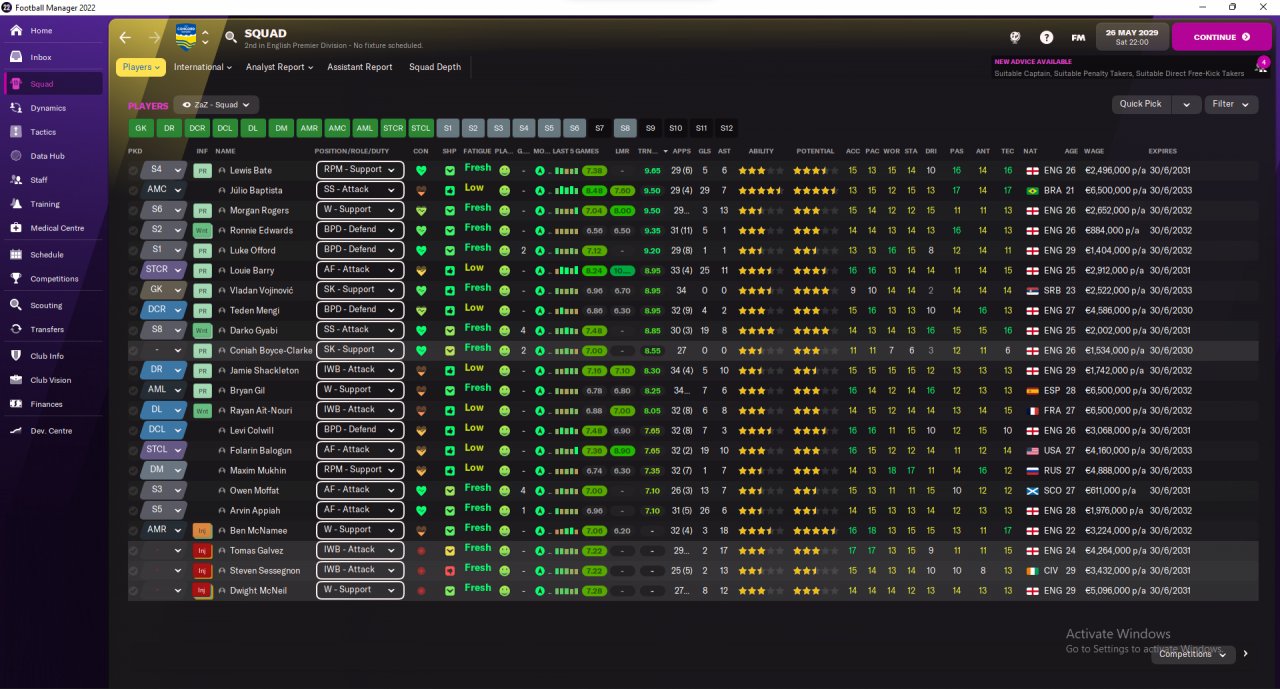Sort by the POTENTIAL column header

pyautogui.click(x=815, y=151)
